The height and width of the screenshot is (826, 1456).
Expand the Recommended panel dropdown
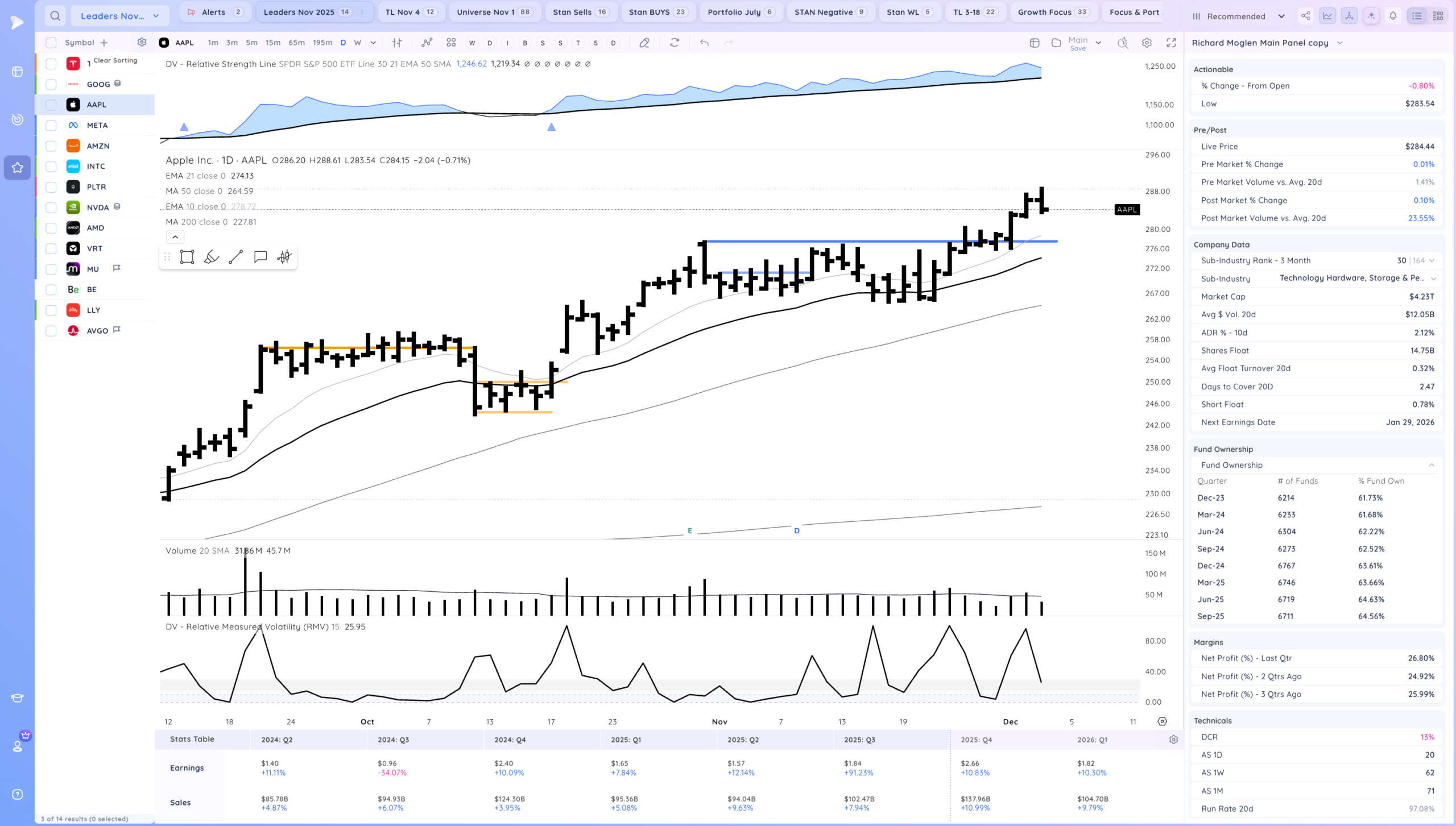[x=1281, y=16]
